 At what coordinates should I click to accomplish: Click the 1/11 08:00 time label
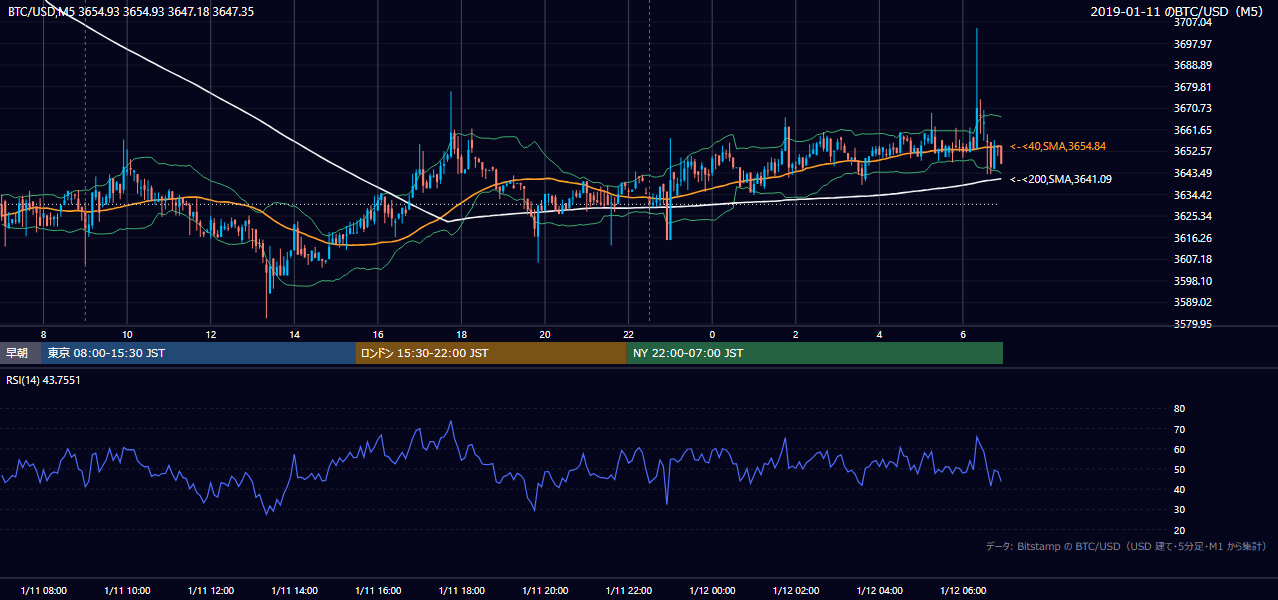tap(43, 591)
